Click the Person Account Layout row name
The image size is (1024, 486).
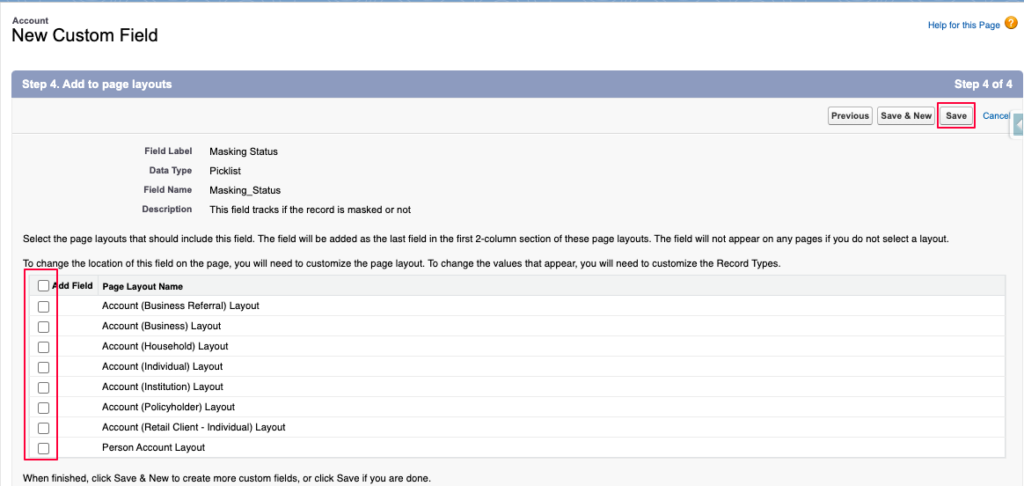(x=153, y=448)
